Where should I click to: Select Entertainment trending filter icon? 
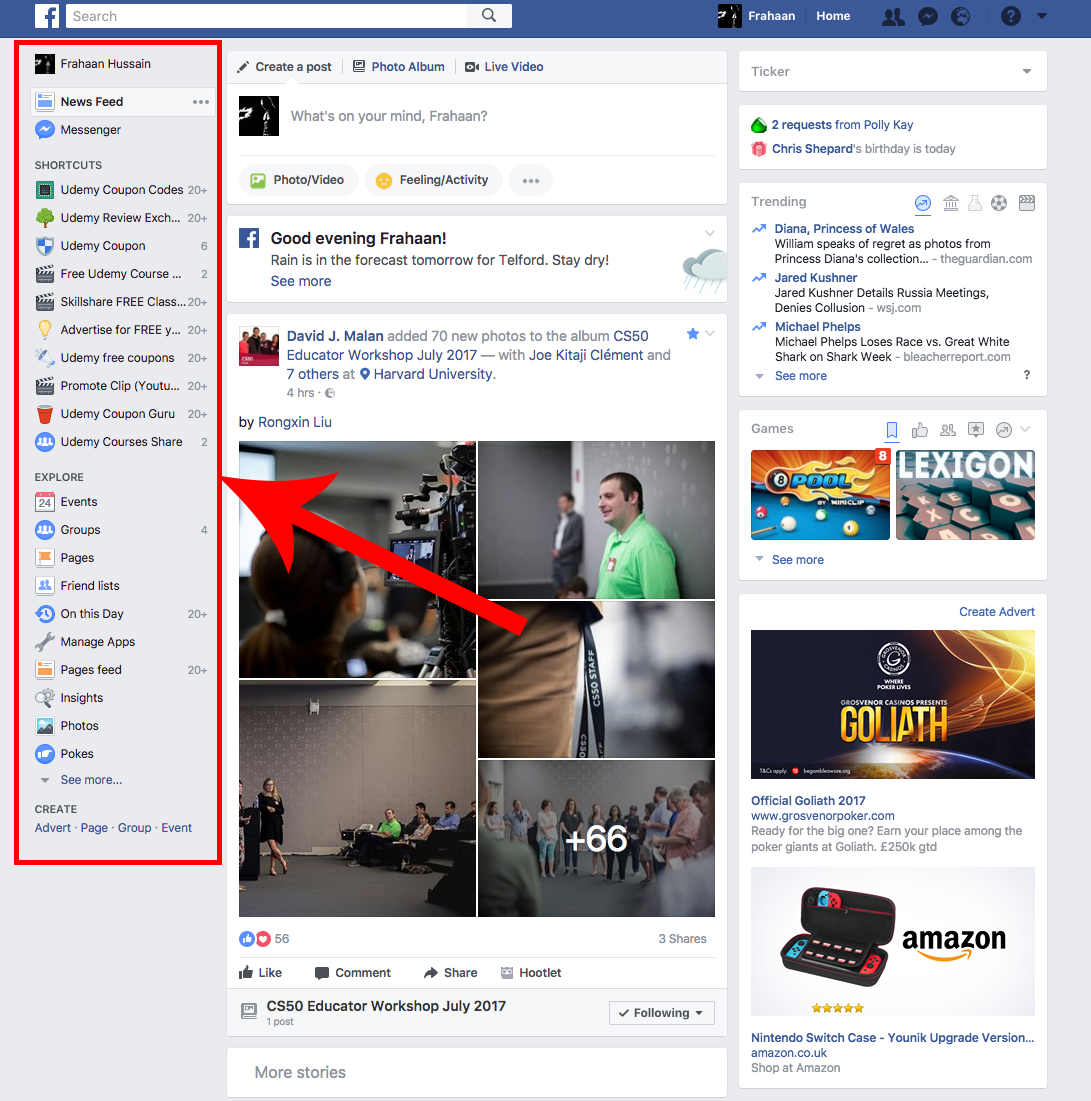[x=1026, y=204]
